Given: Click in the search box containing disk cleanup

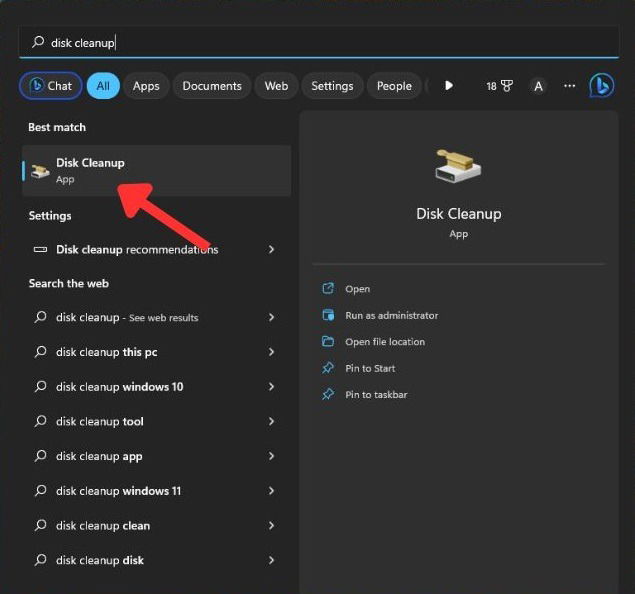Looking at the screenshot, I should pyautogui.click(x=319, y=43).
